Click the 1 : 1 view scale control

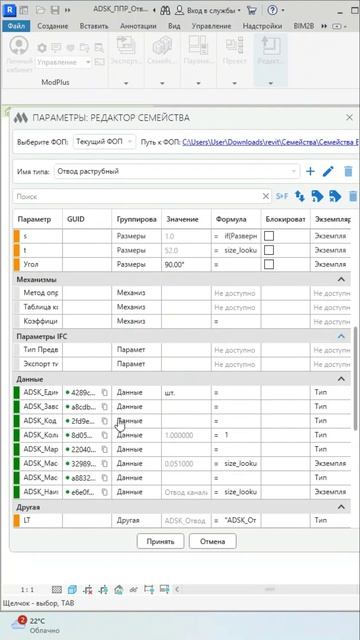pos(27,590)
